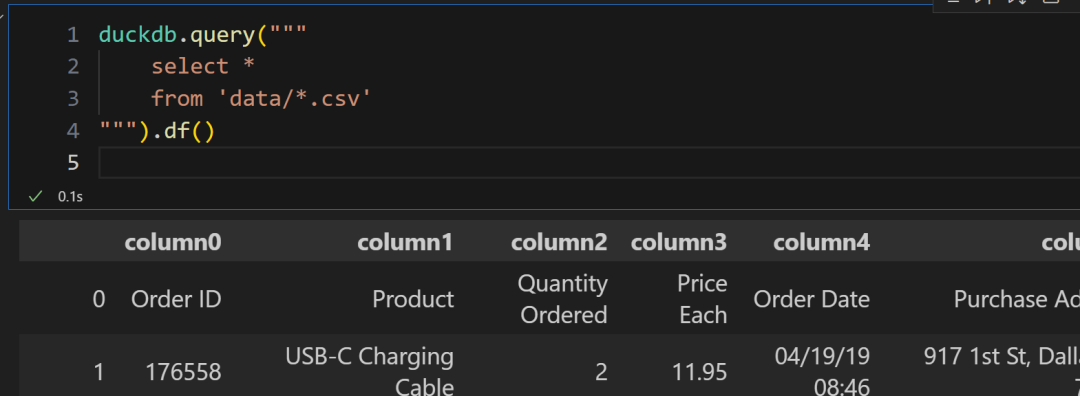Click the green success checkmark icon
Viewport: 1080px width, 396px height.
[x=35, y=197]
